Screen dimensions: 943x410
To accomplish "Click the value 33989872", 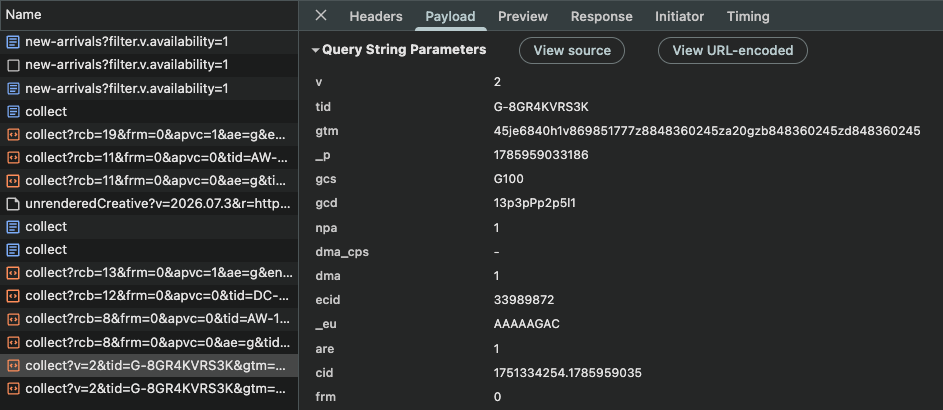I will coord(524,300).
